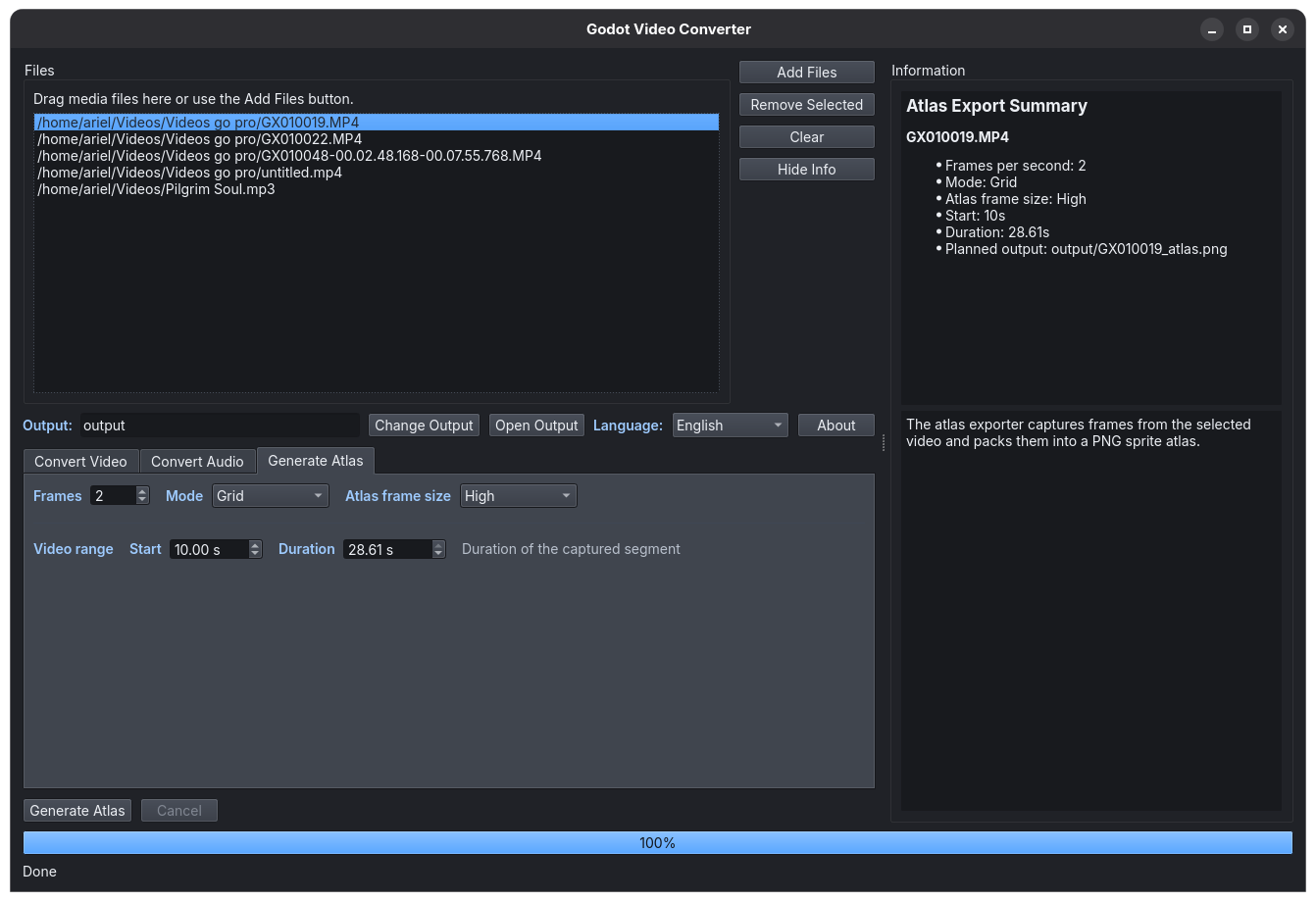The image size is (1316, 902).
Task: Select Pilgrim Soul.mp3 in the file list
Action: click(377, 189)
